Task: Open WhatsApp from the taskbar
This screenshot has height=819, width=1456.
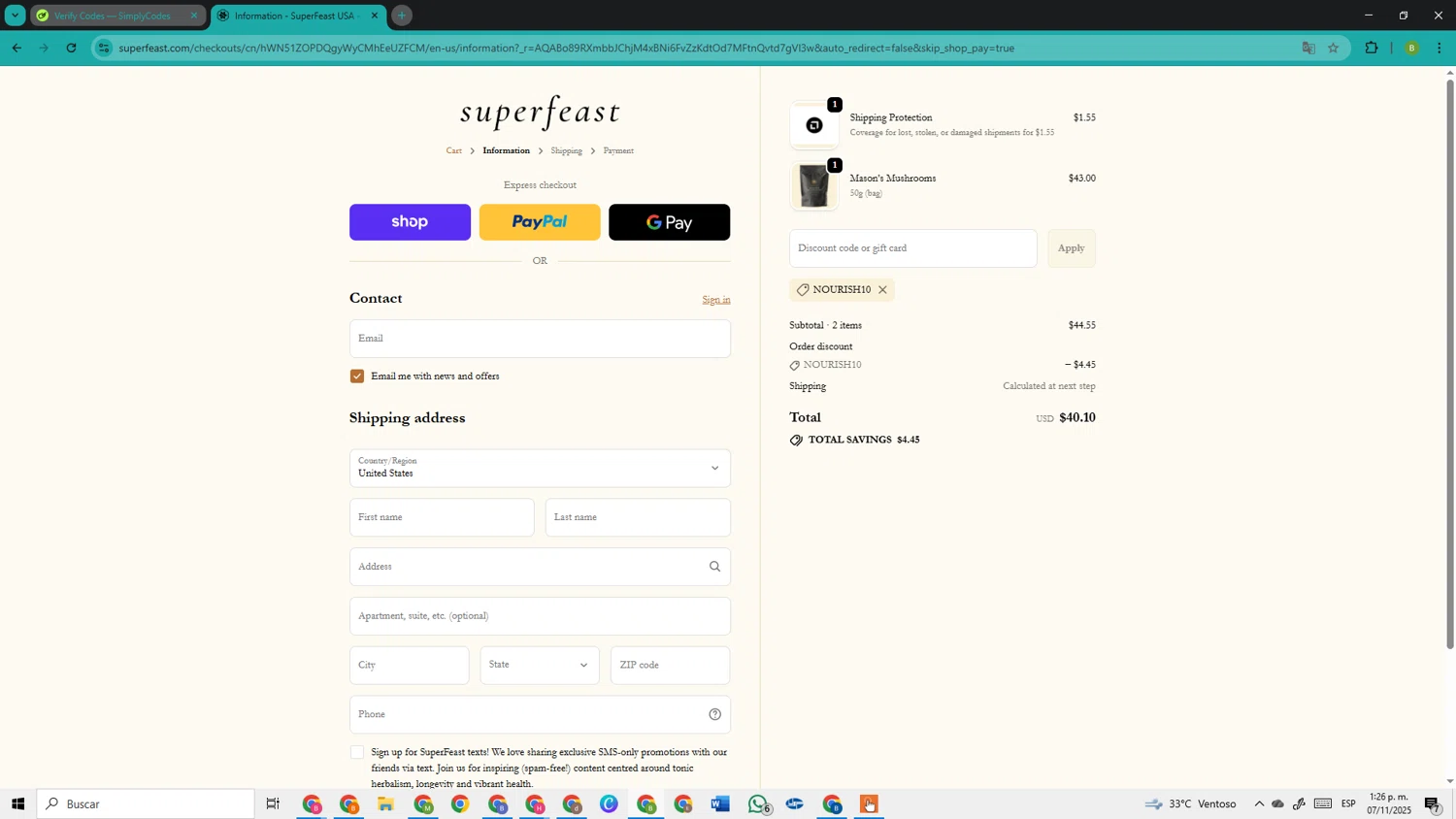Action: [x=758, y=804]
